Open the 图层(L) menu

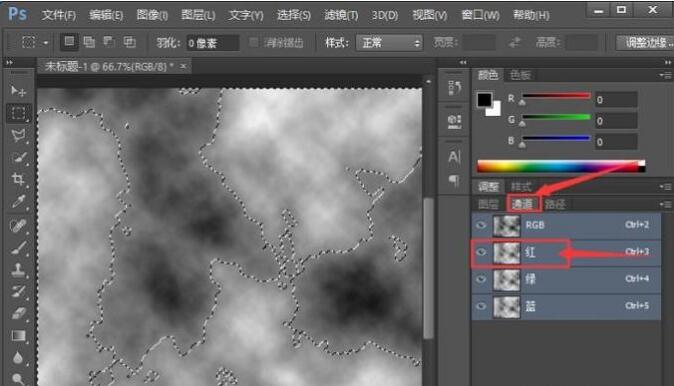point(198,15)
